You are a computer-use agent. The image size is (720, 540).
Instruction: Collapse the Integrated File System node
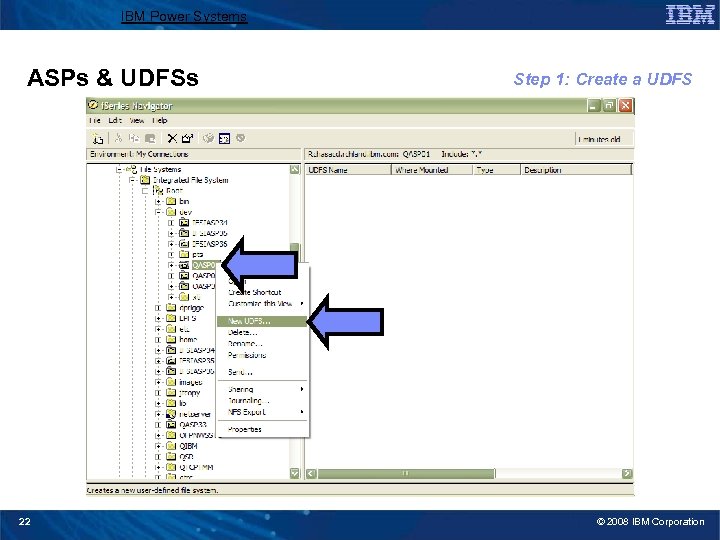(x=132, y=180)
